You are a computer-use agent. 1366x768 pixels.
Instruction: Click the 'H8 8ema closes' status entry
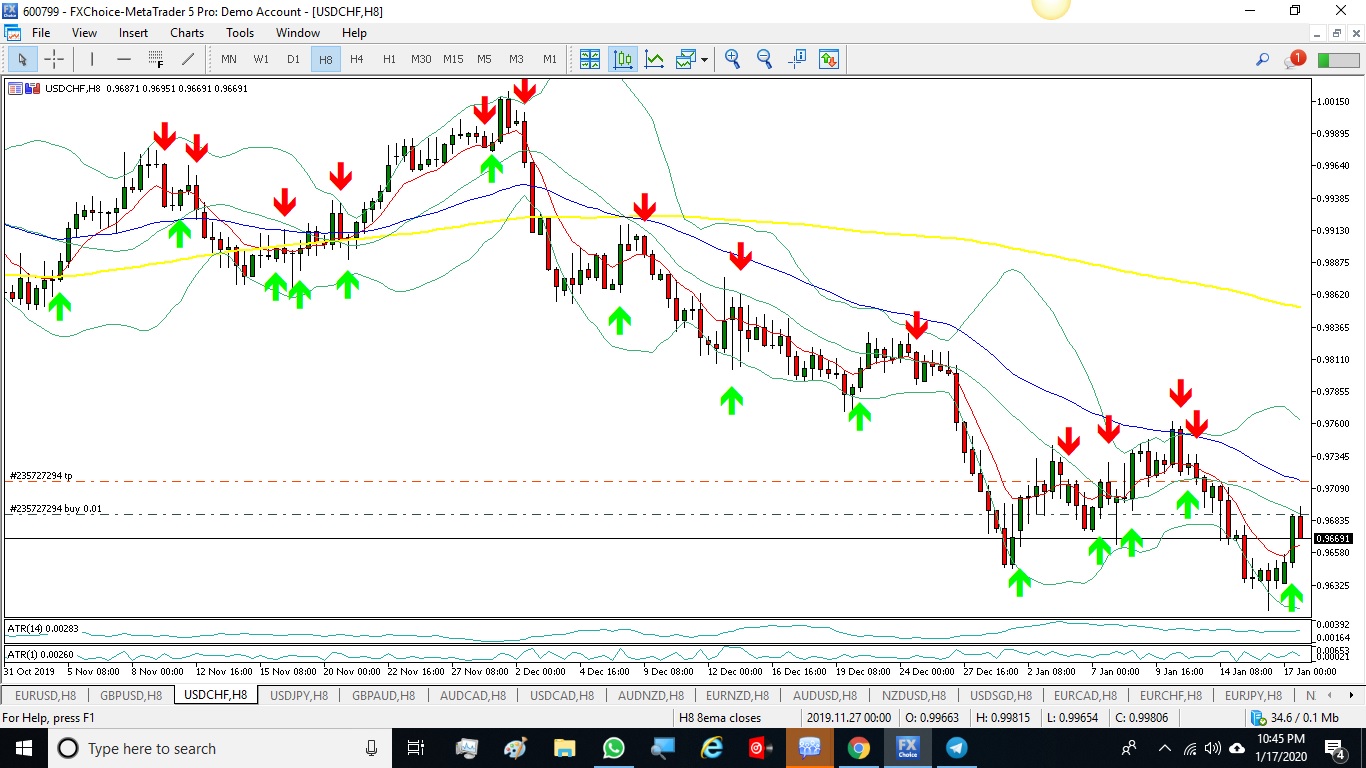click(720, 718)
